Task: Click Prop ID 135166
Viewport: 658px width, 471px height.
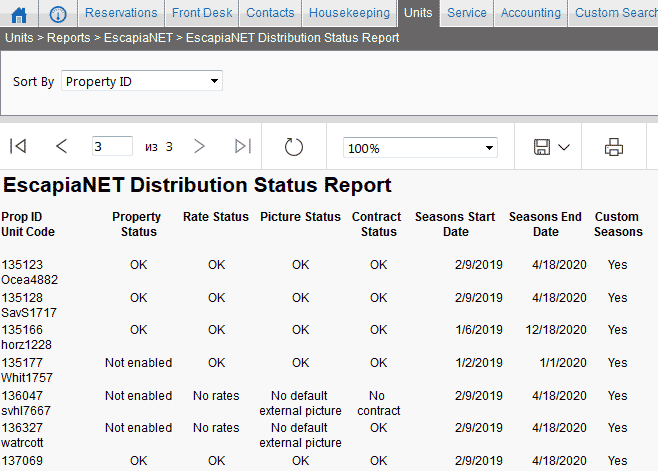Action: click(x=22, y=330)
